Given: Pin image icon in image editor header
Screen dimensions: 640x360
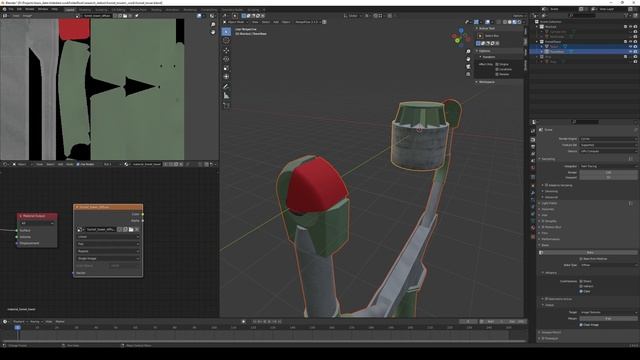Looking at the screenshot, I should click(x=137, y=16).
